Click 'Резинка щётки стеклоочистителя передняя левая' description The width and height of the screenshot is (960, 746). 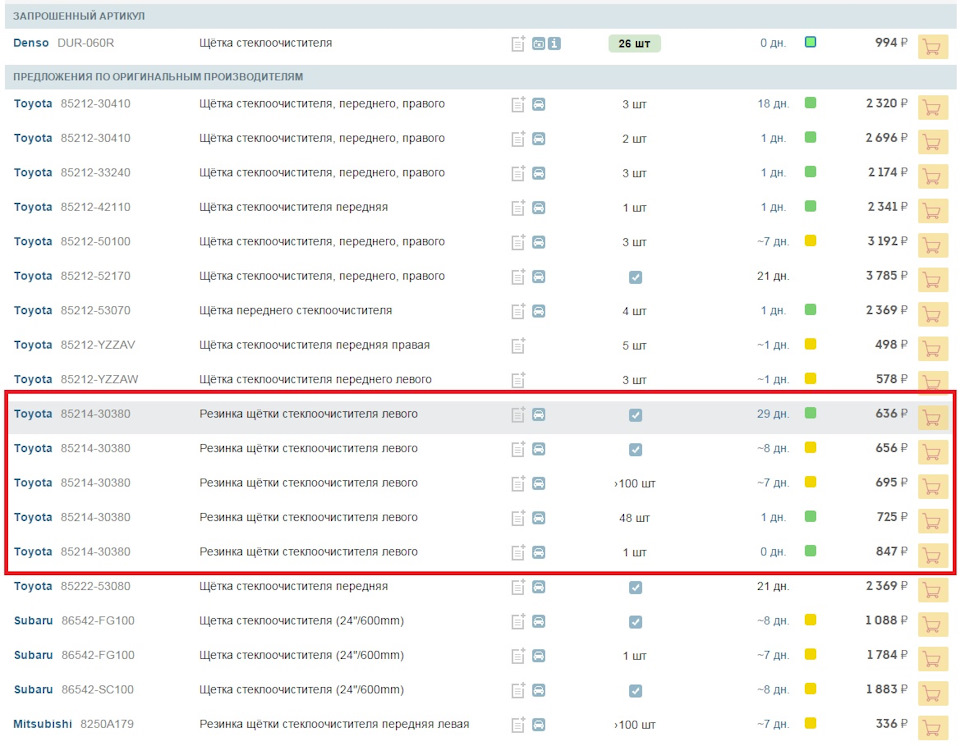pos(334,724)
